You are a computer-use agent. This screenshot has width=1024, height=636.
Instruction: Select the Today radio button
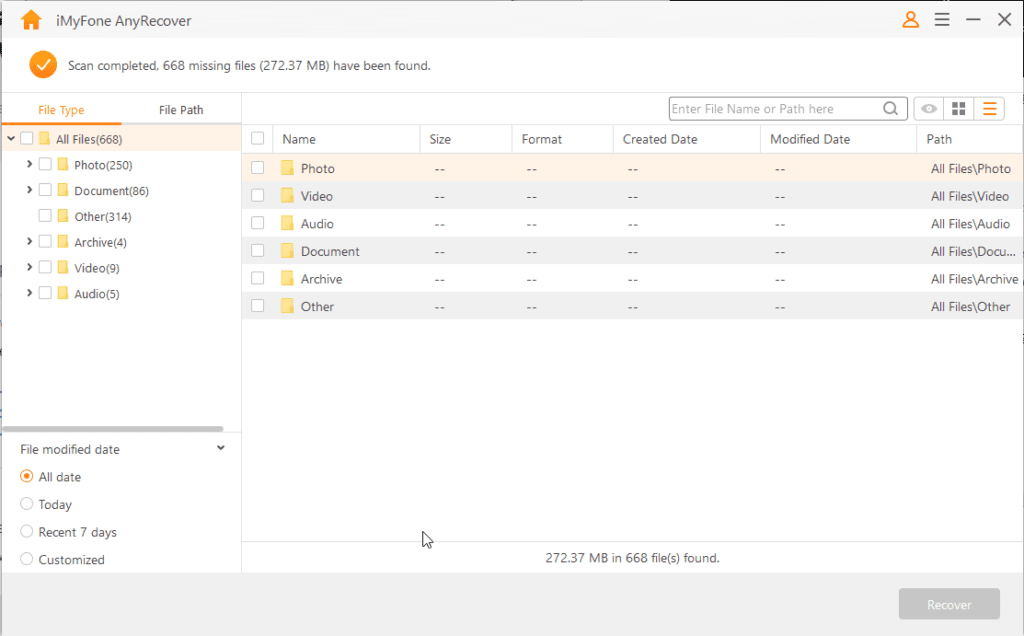tap(26, 503)
